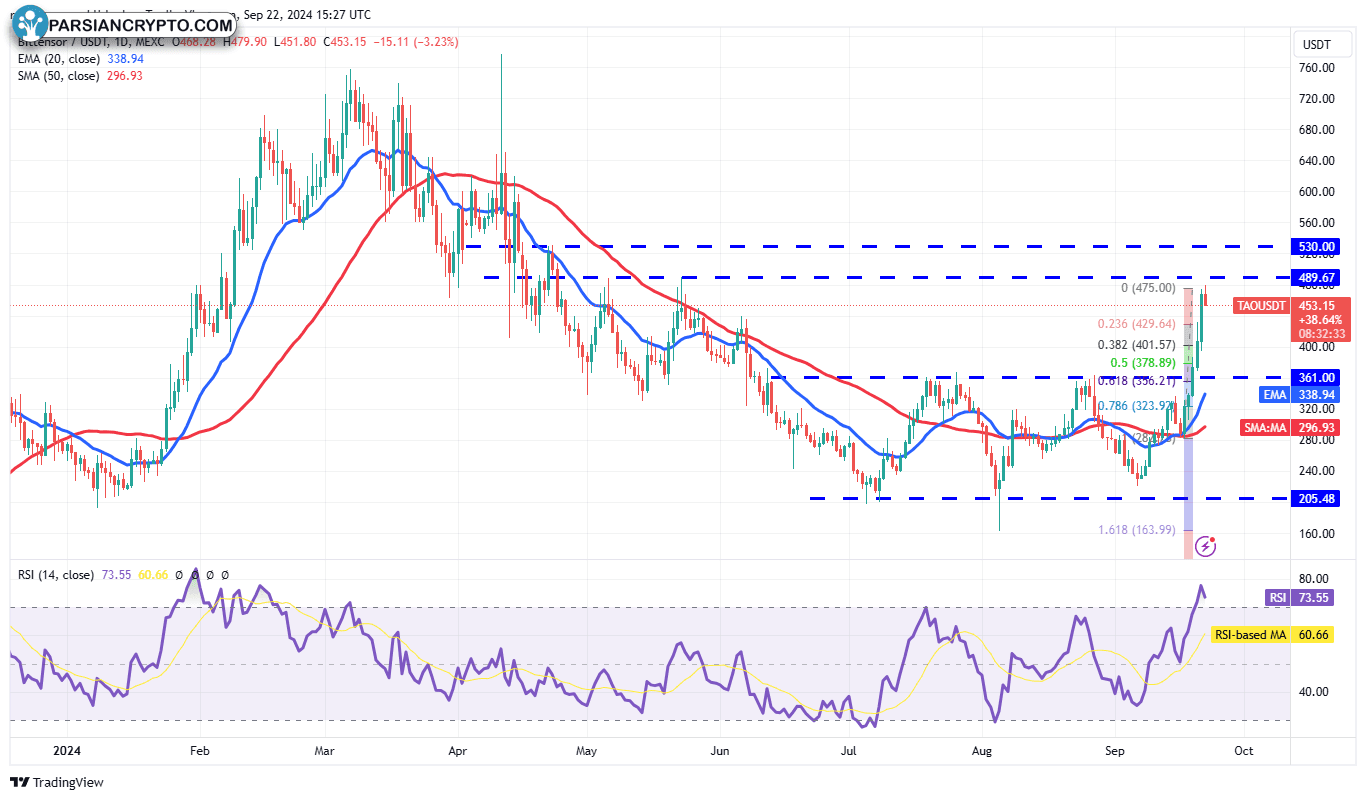The image size is (1366, 800).
Task: Click the Oct label on the time axis
Action: coord(1244,749)
